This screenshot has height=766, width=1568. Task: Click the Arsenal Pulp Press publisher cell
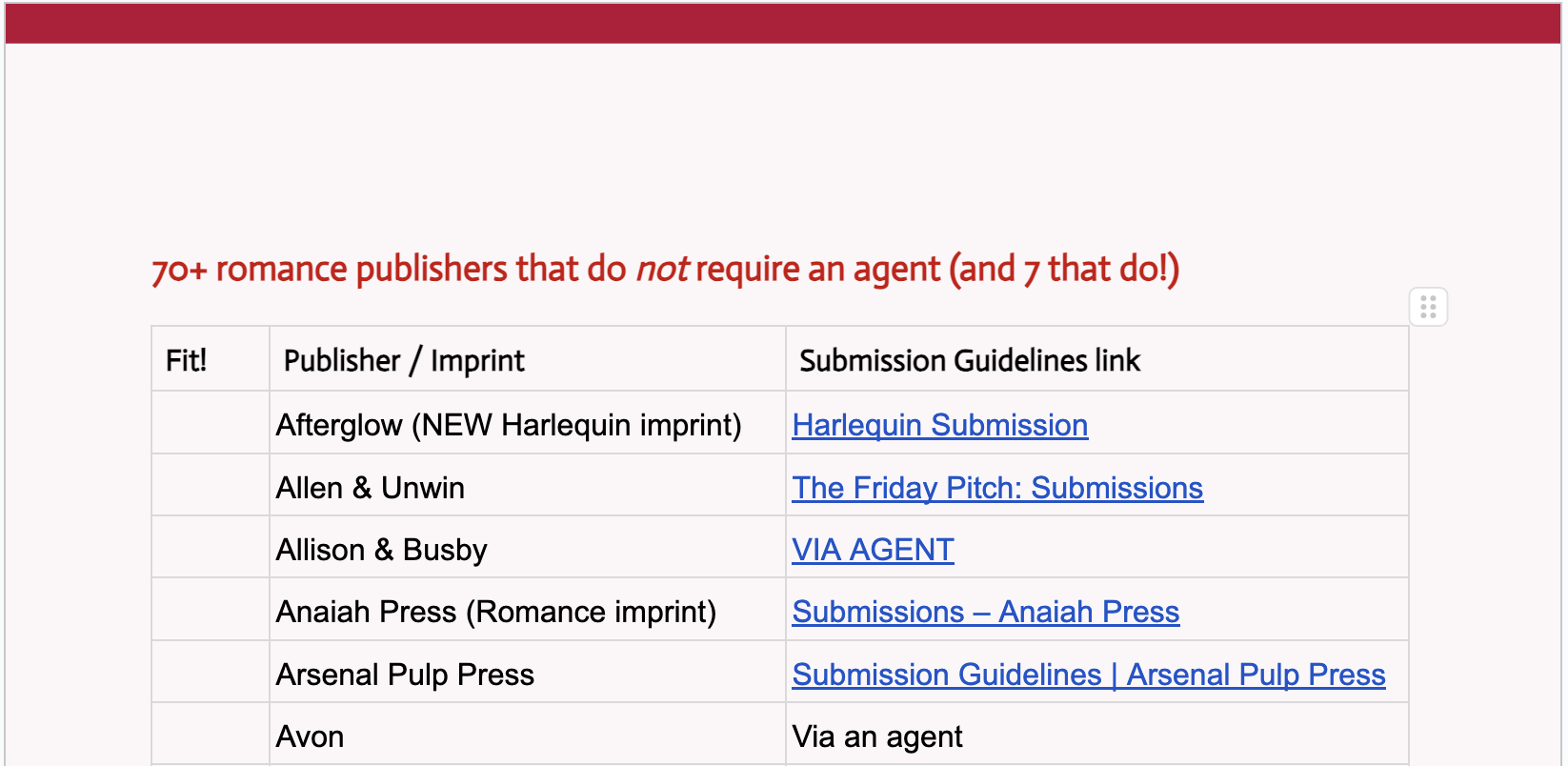tap(528, 673)
